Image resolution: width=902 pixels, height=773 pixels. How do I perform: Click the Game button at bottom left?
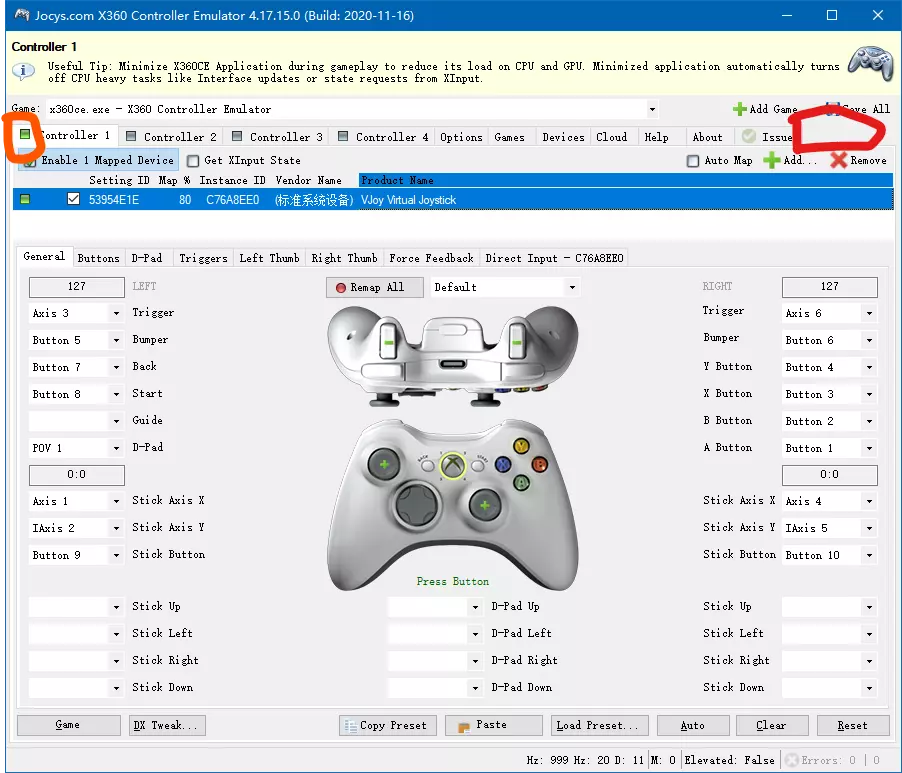(68, 725)
